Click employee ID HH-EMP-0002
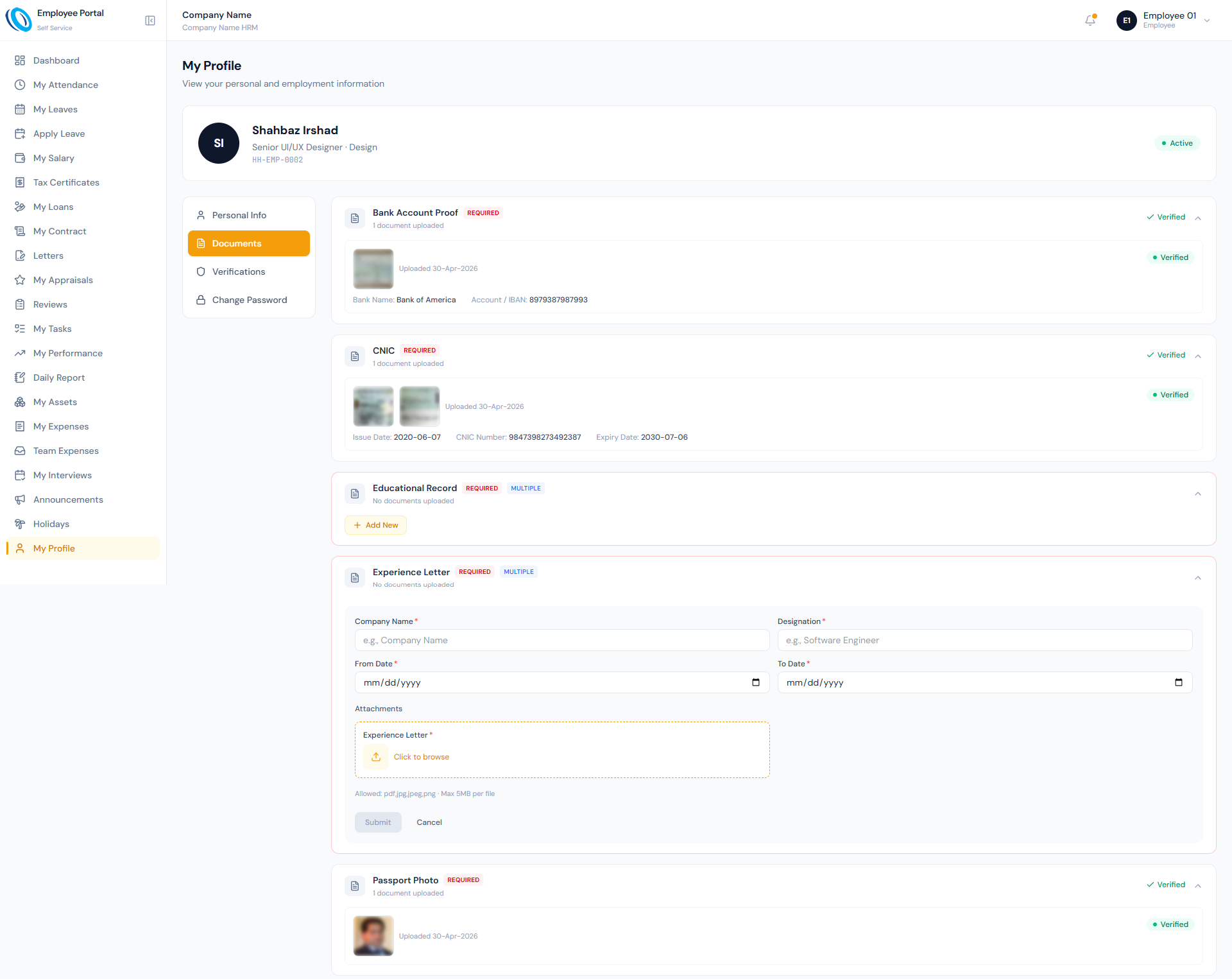 click(x=277, y=160)
